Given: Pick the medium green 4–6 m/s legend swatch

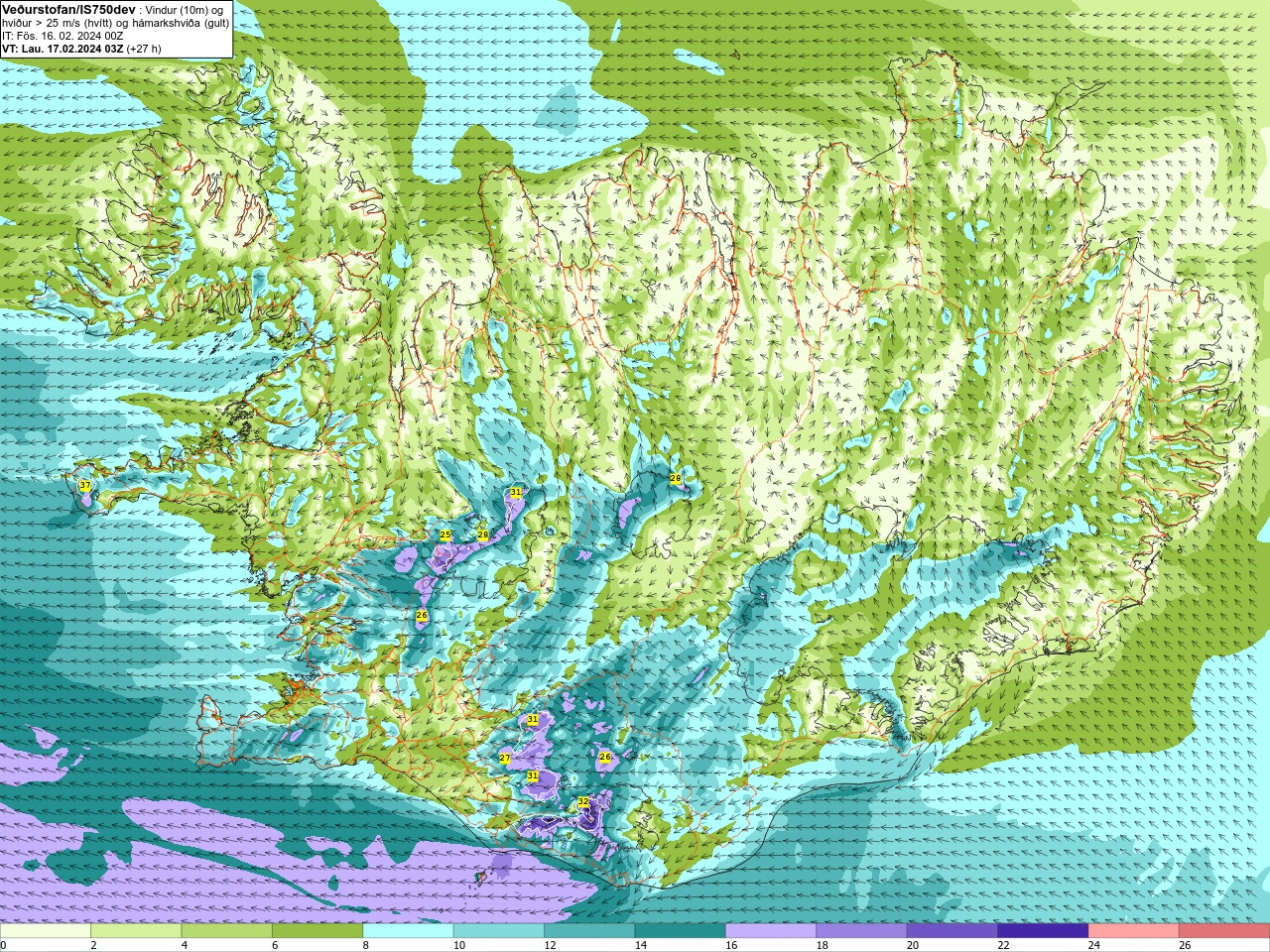Looking at the screenshot, I should [x=226, y=931].
